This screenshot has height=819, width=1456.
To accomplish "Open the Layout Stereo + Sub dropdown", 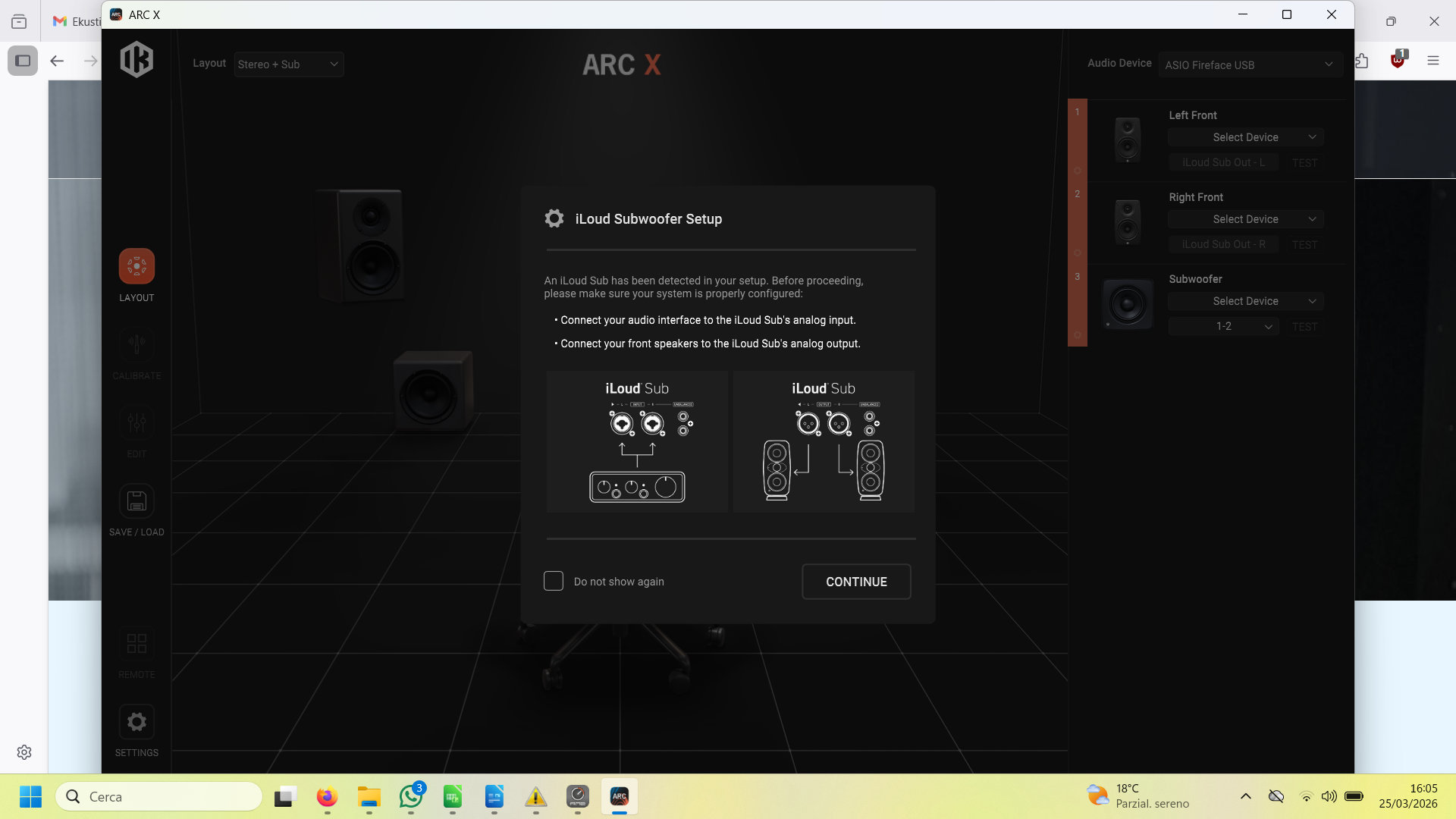I will tap(288, 64).
